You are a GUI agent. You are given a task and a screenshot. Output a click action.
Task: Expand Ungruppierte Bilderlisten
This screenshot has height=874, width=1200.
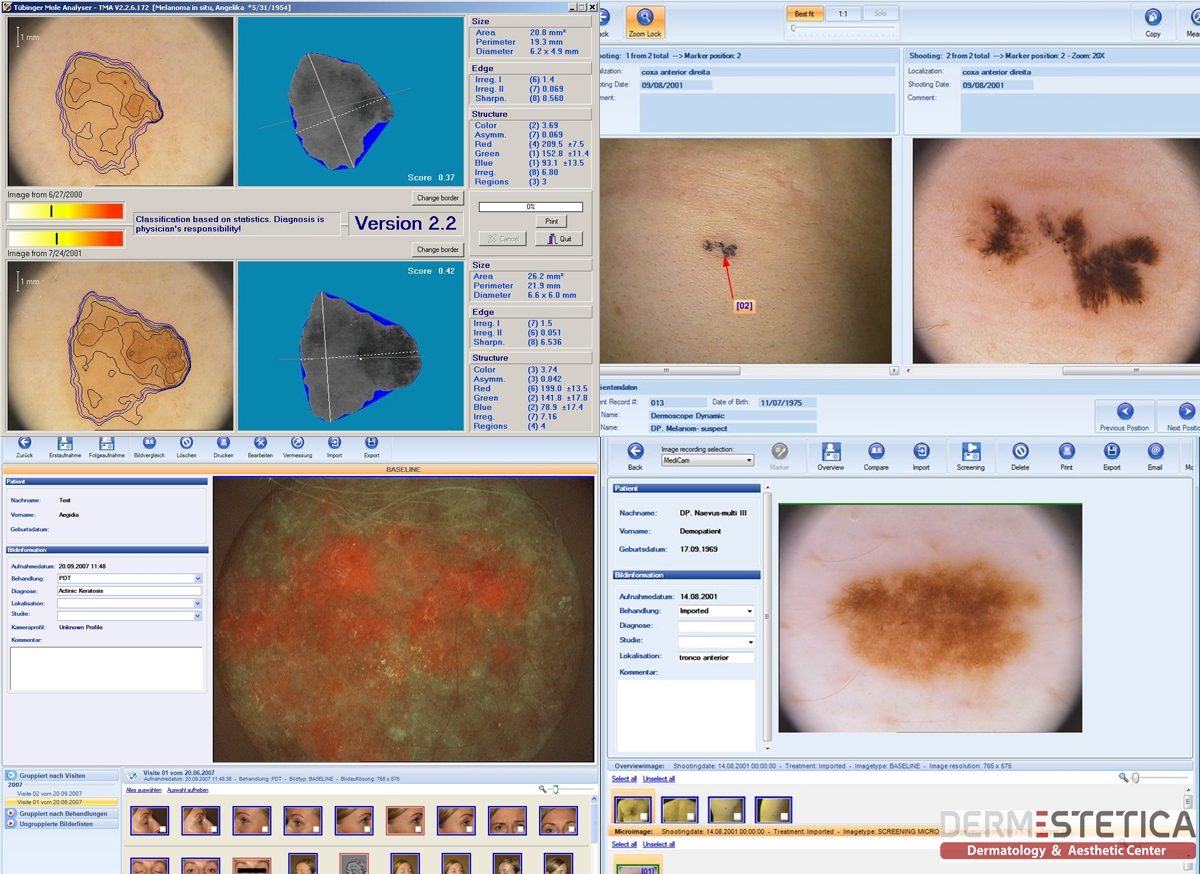pyautogui.click(x=11, y=823)
